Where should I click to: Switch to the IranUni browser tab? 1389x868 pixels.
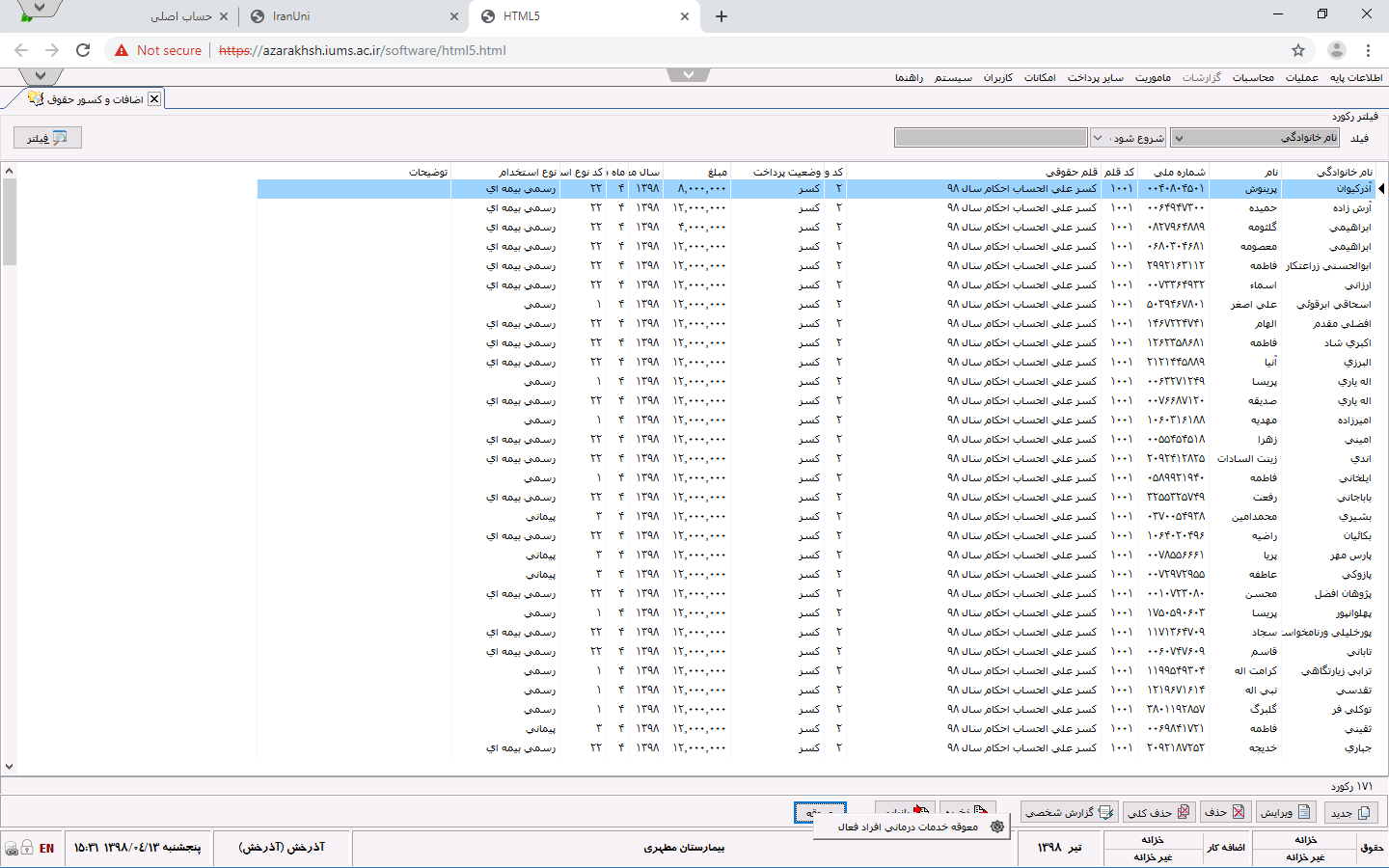click(353, 16)
